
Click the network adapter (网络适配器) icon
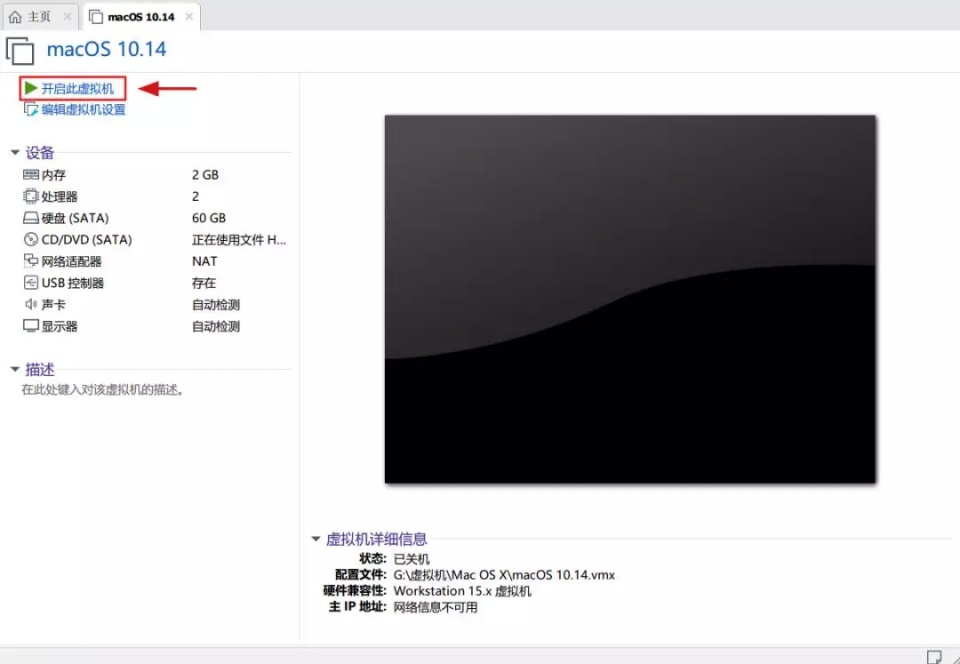click(31, 261)
